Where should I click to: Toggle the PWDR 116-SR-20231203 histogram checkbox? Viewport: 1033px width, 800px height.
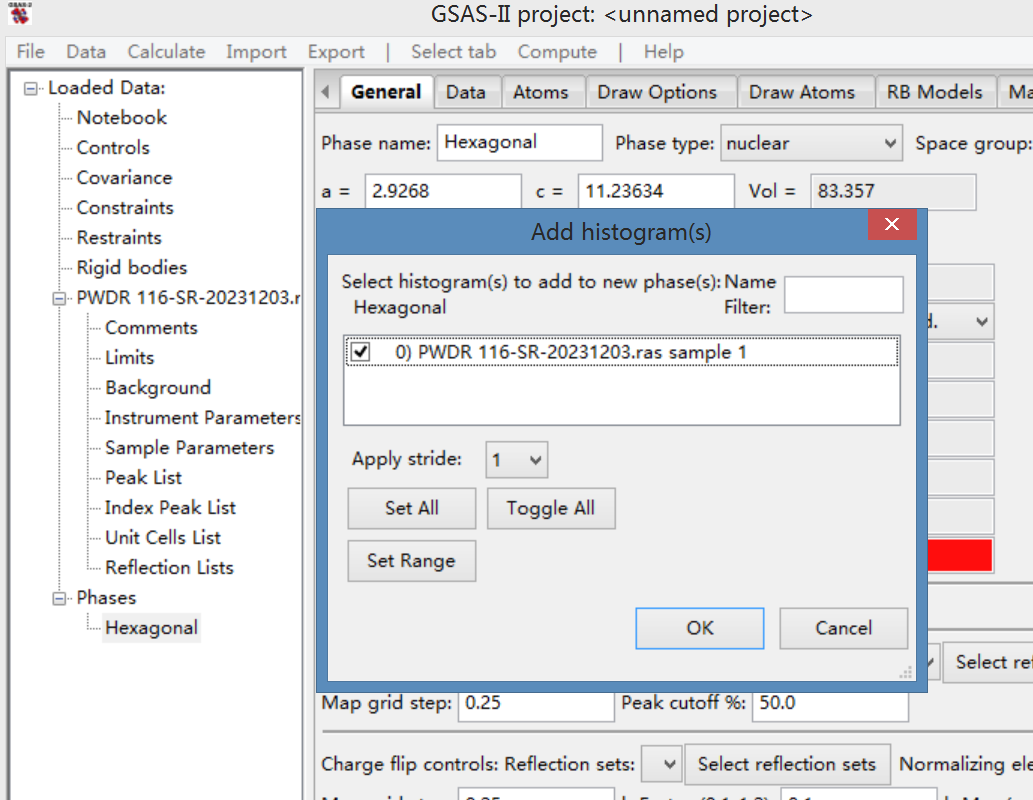point(361,352)
